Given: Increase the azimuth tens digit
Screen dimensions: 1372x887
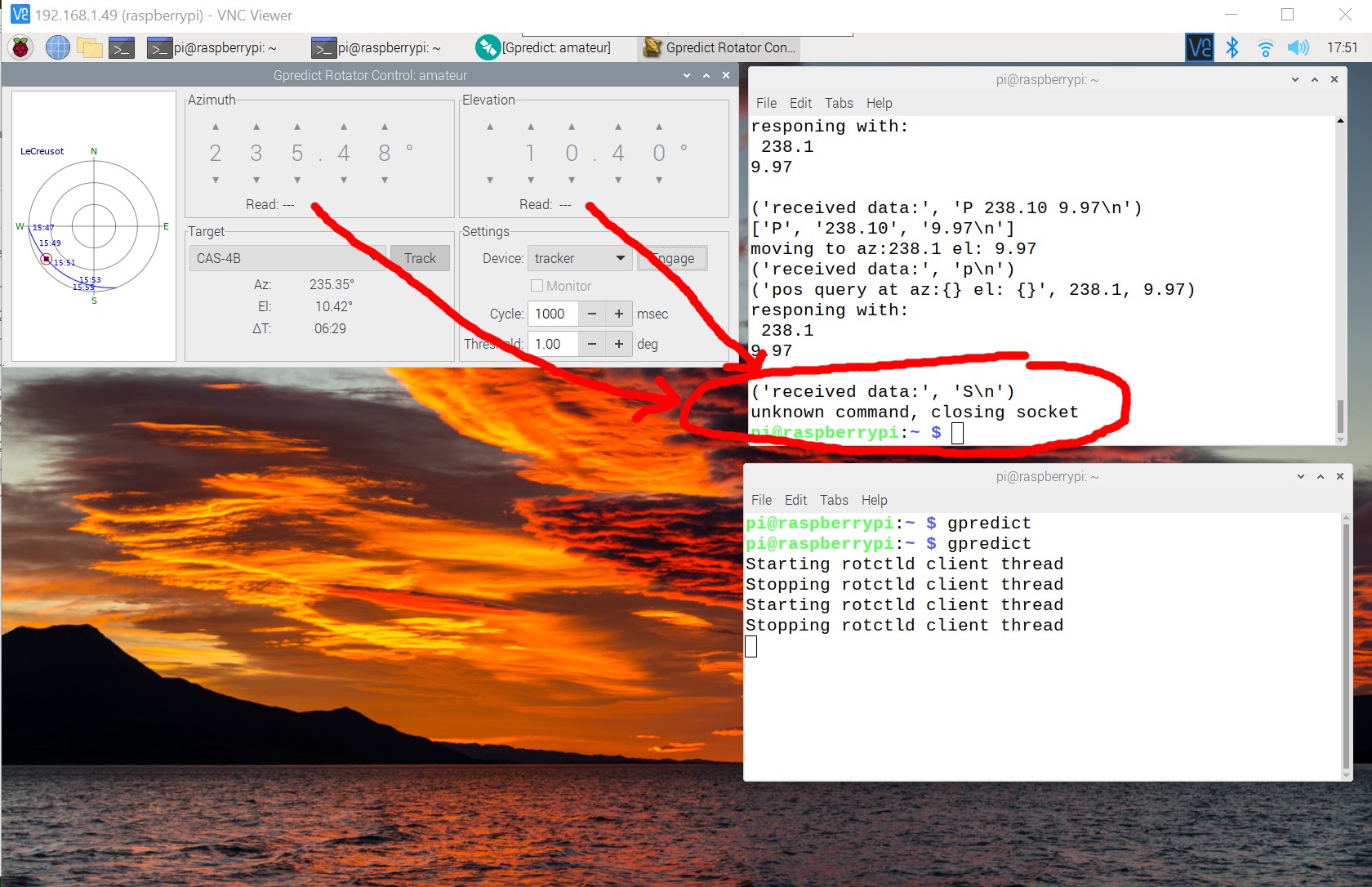Looking at the screenshot, I should 256,127.
